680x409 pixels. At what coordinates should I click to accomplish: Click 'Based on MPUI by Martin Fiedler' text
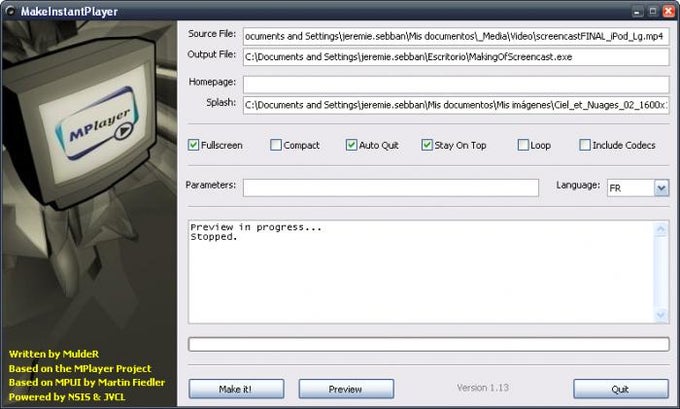tap(87, 382)
